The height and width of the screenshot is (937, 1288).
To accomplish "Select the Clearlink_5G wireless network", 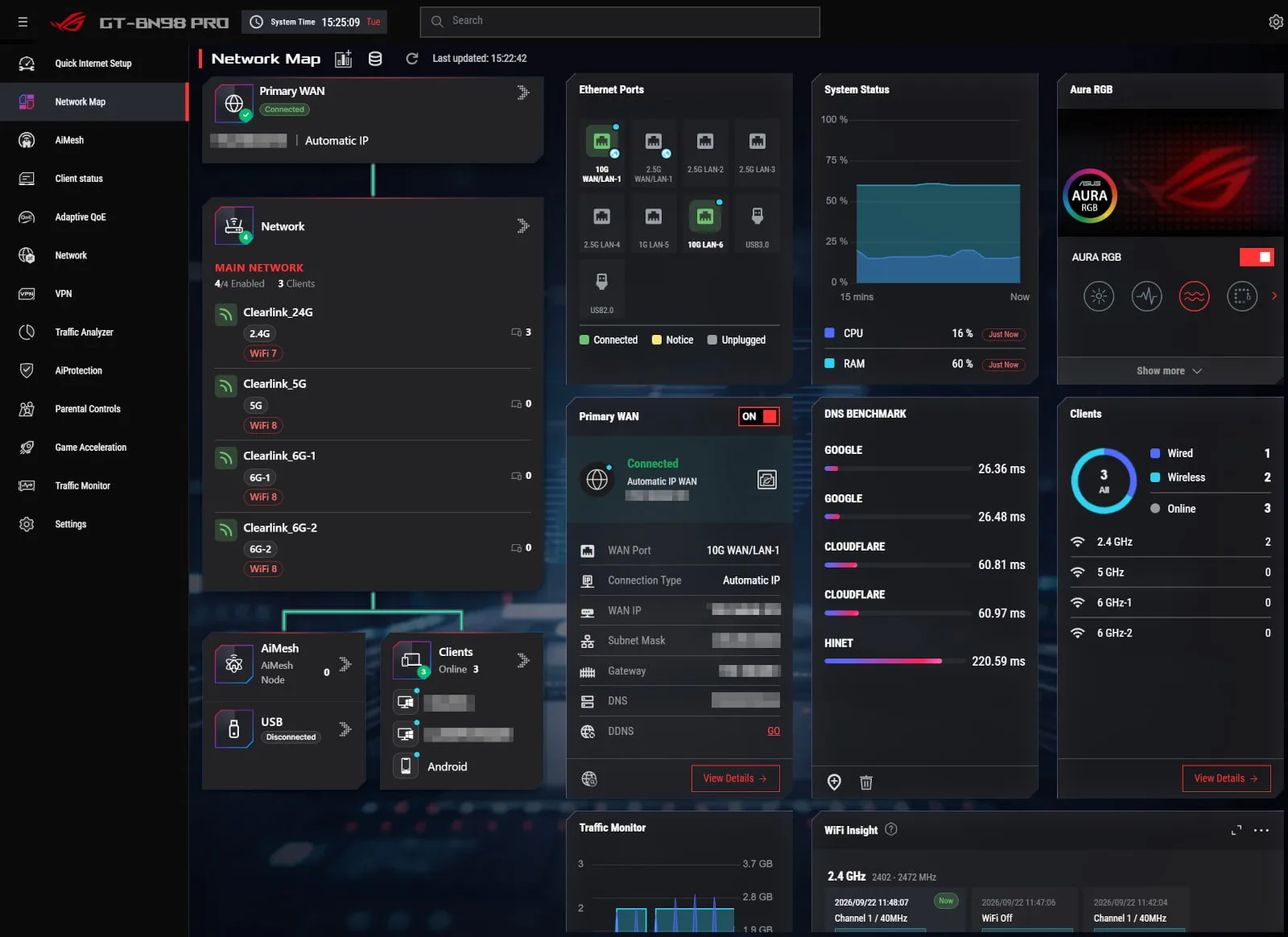I will 373,404.
